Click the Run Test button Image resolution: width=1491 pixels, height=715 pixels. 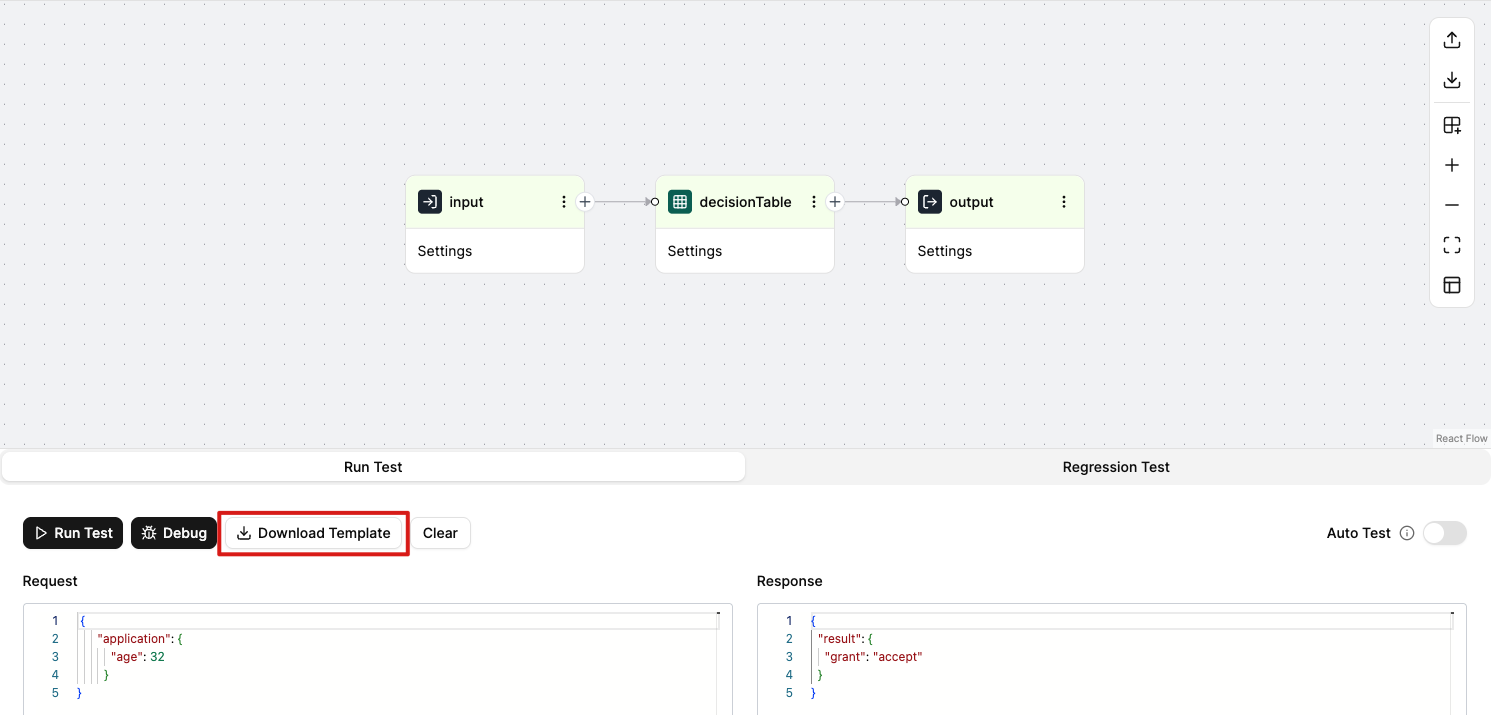coord(73,533)
